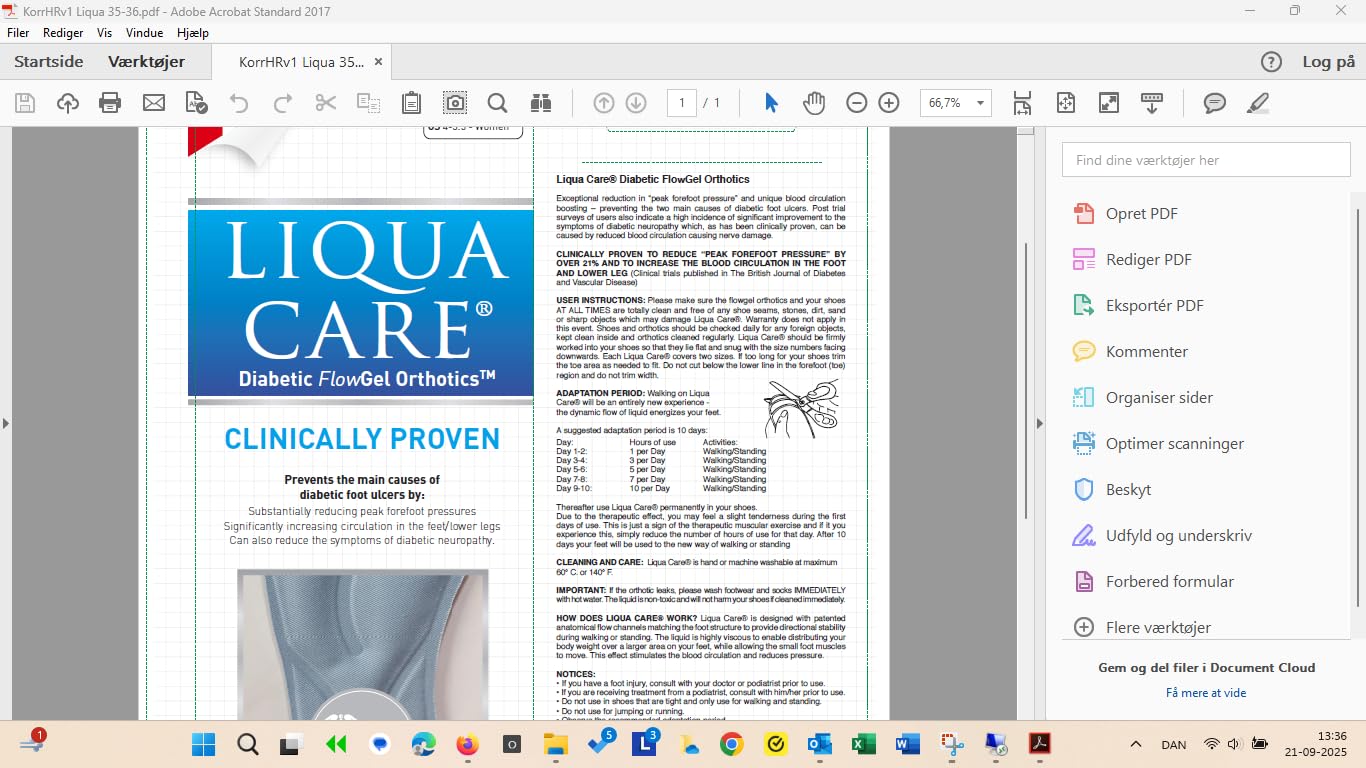Zoom out with the minus button
This screenshot has width=1366, height=768.
(x=857, y=103)
